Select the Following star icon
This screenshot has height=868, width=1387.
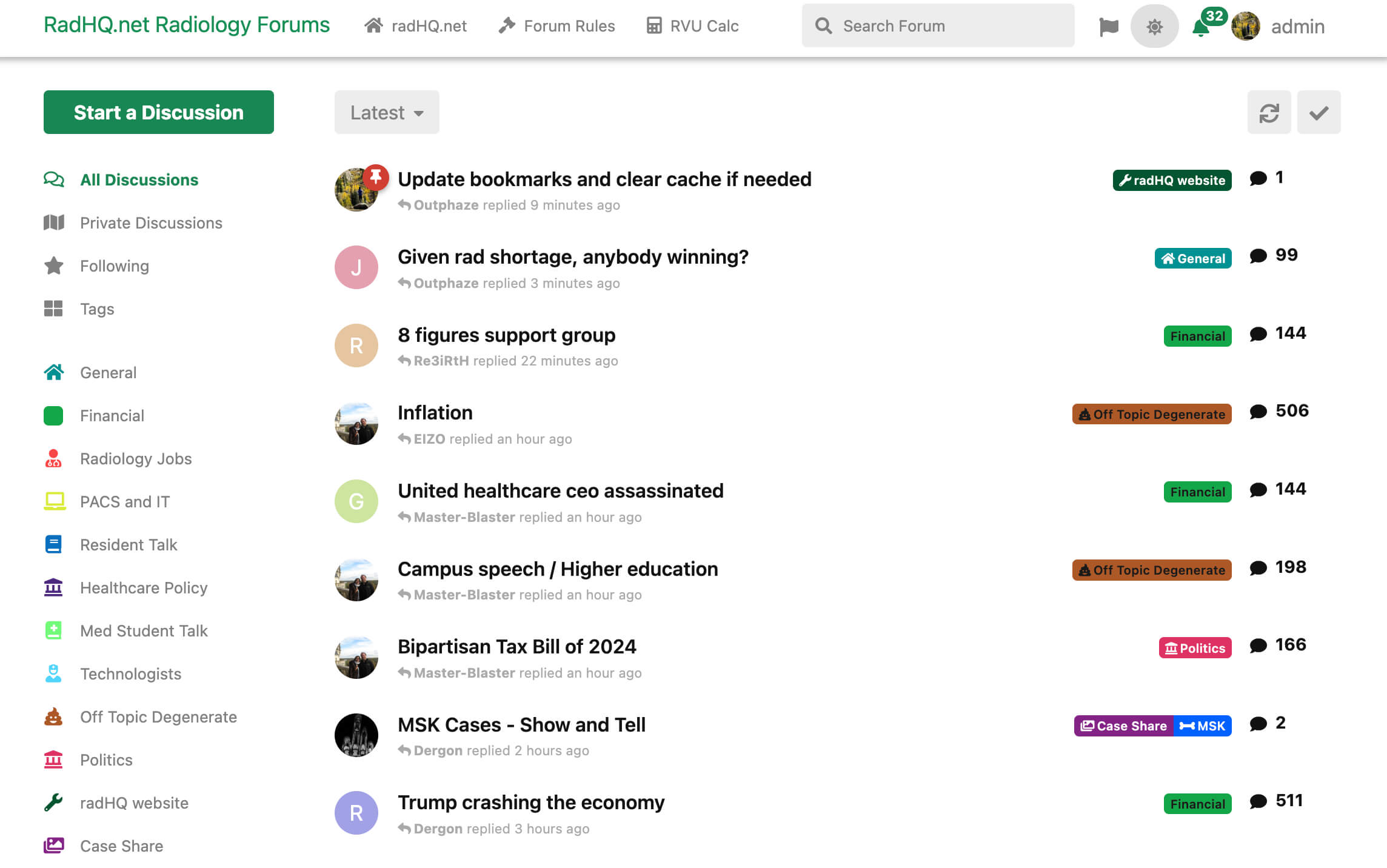point(54,265)
